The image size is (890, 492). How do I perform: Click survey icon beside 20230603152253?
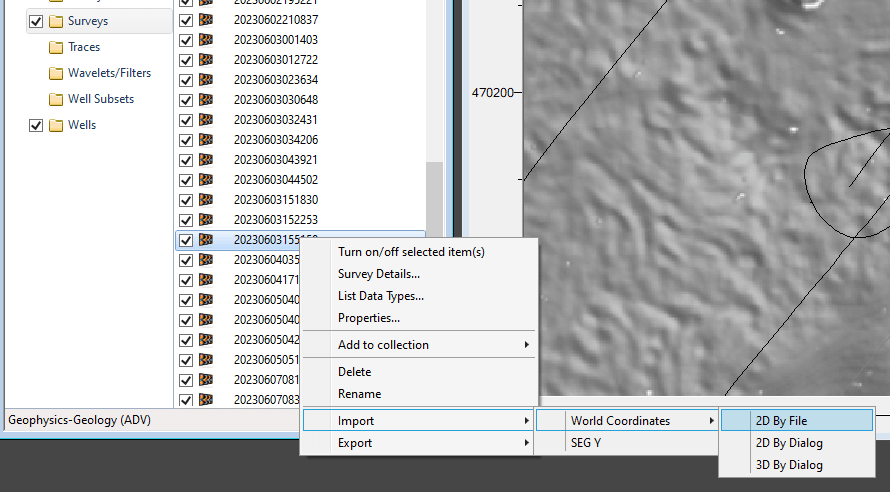(206, 220)
